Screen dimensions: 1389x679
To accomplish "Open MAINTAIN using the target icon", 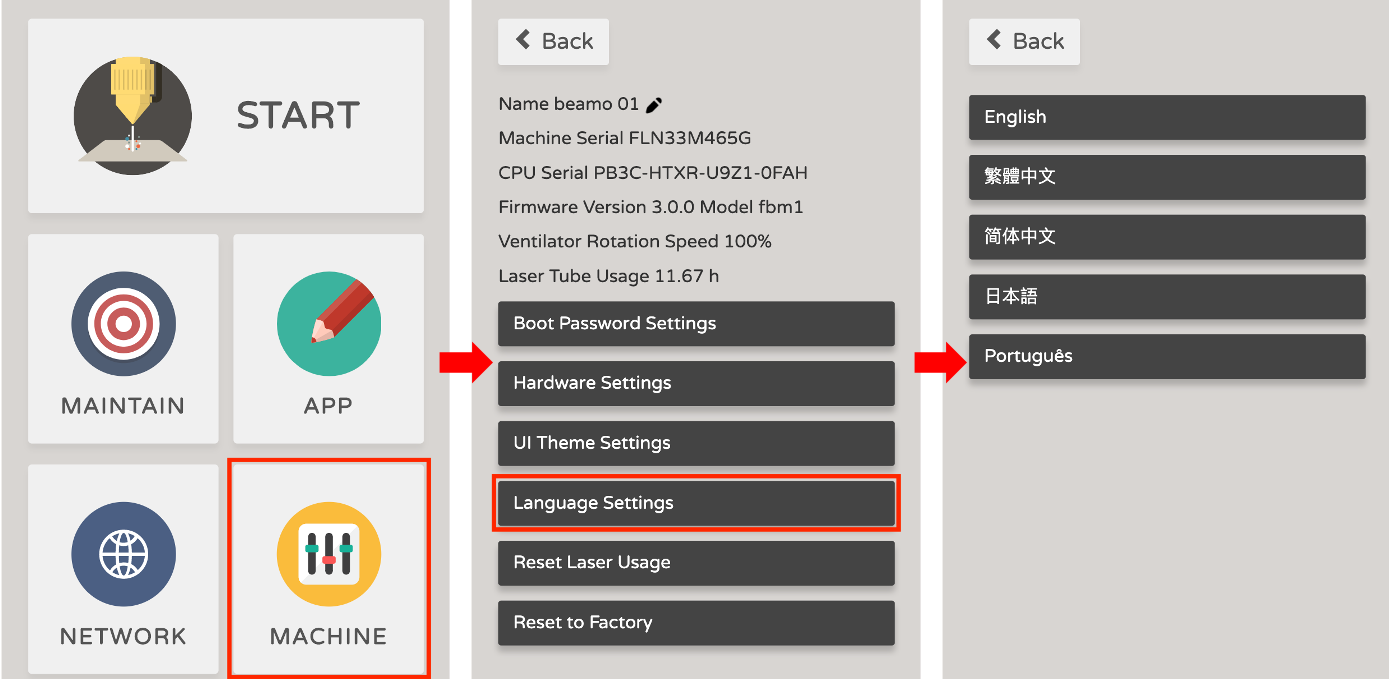I will coord(122,324).
